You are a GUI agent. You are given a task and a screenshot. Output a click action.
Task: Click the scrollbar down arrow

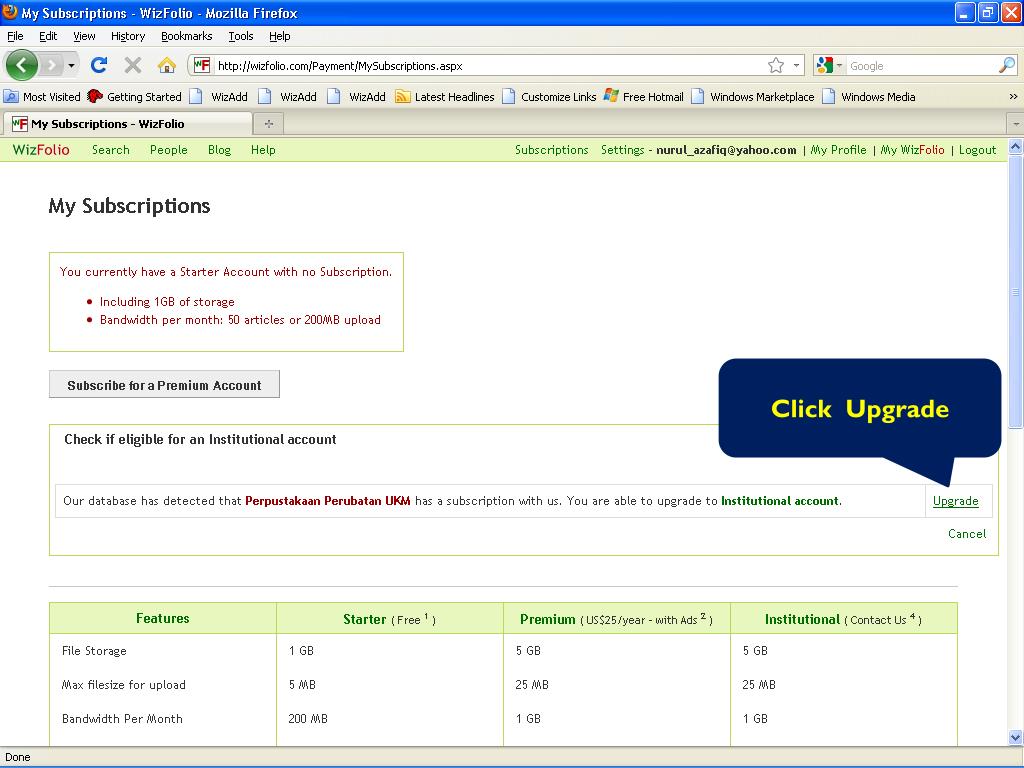[1016, 737]
